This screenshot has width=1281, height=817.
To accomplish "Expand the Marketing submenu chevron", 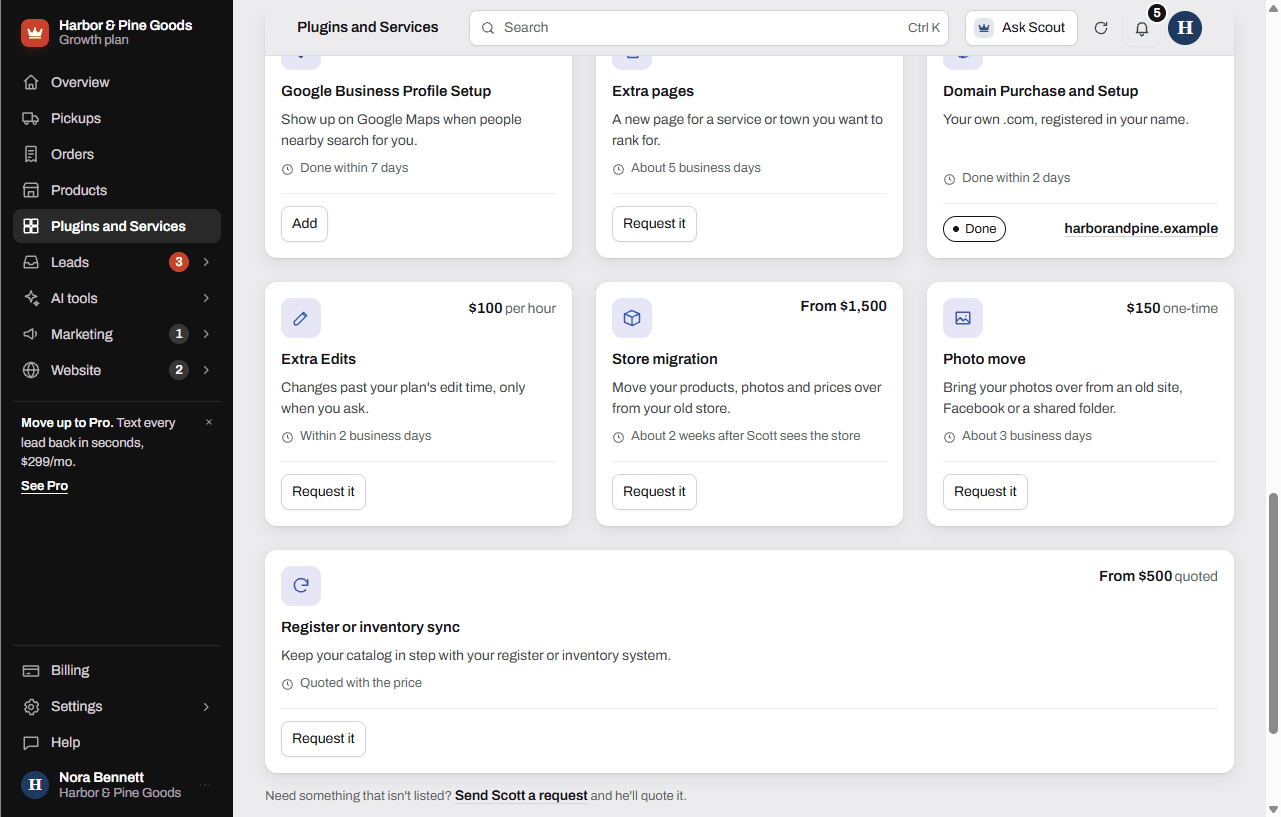I will click(206, 334).
